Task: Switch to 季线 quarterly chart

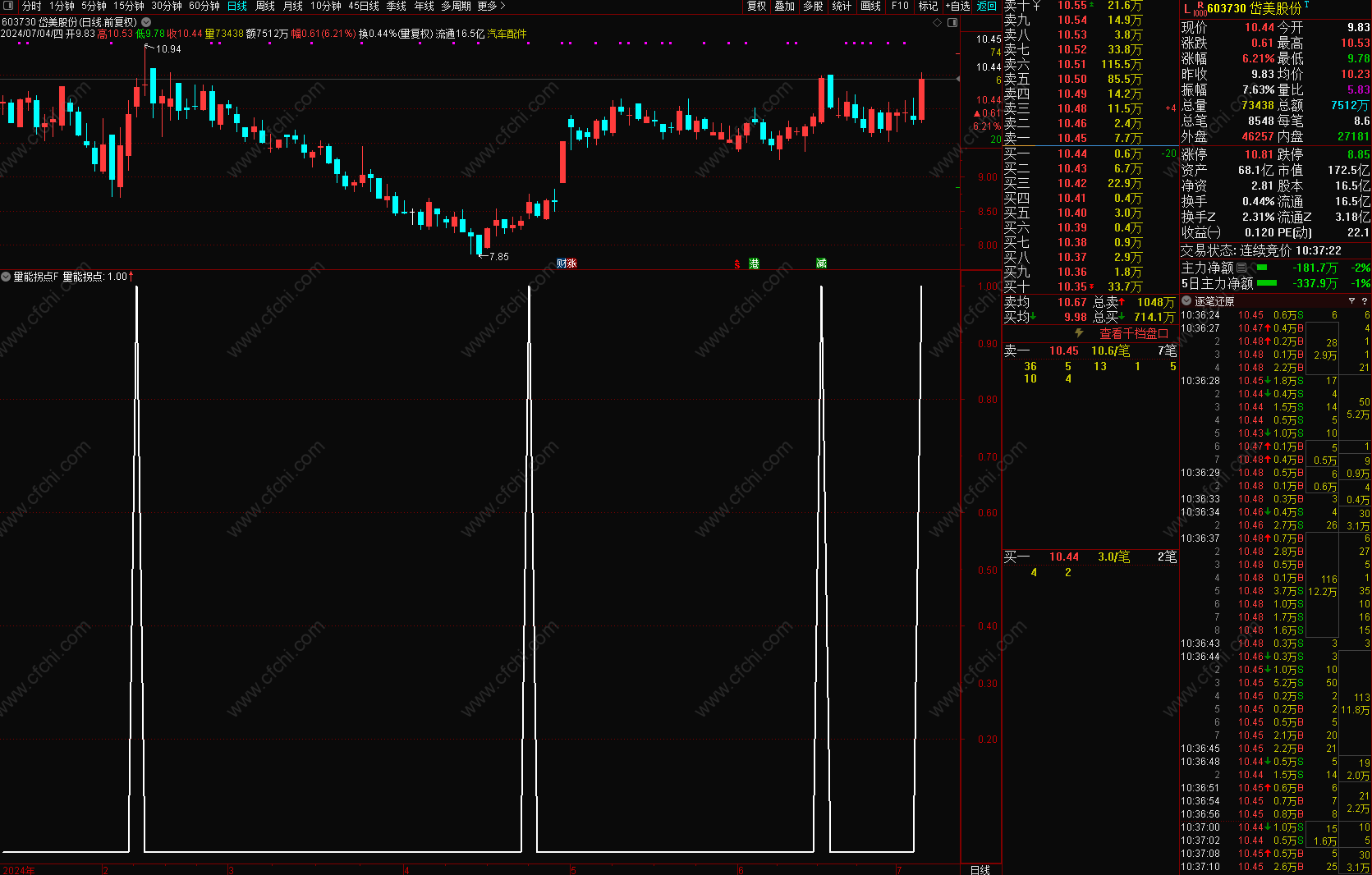Action: [x=397, y=6]
